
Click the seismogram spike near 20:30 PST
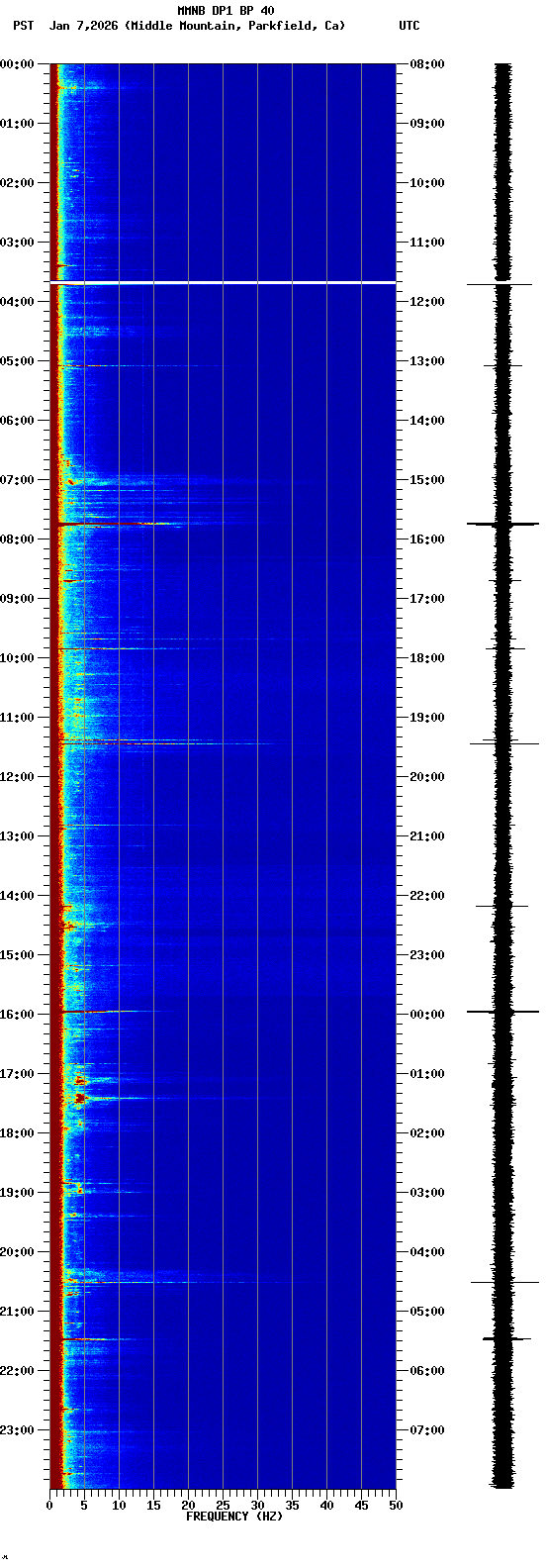[x=504, y=1282]
